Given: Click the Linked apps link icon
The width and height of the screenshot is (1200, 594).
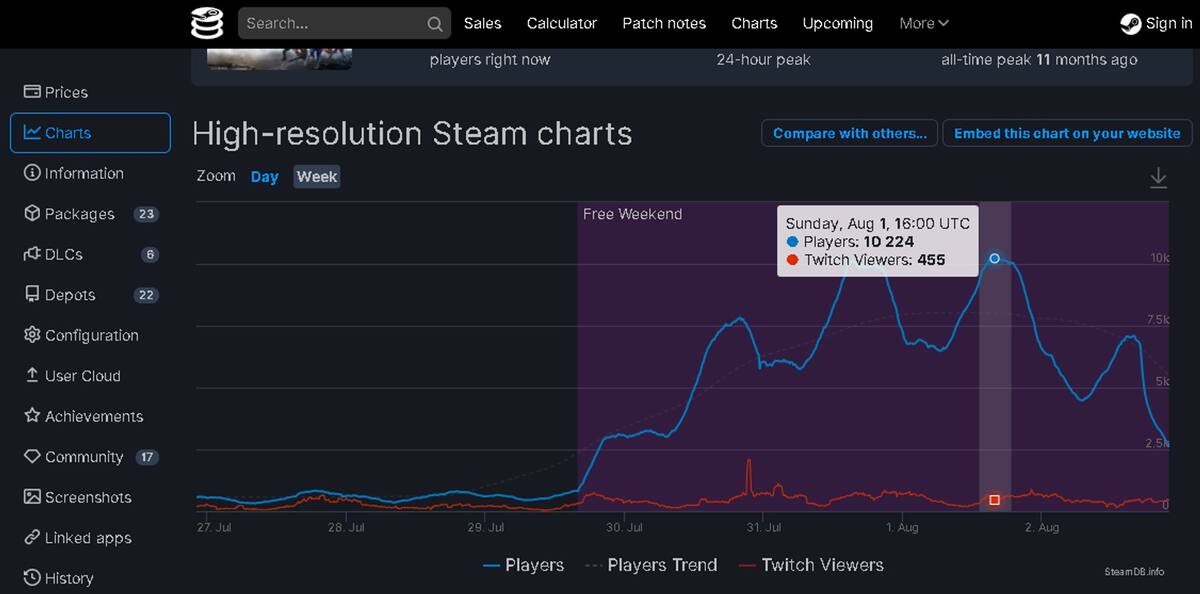Looking at the screenshot, I should (x=32, y=538).
